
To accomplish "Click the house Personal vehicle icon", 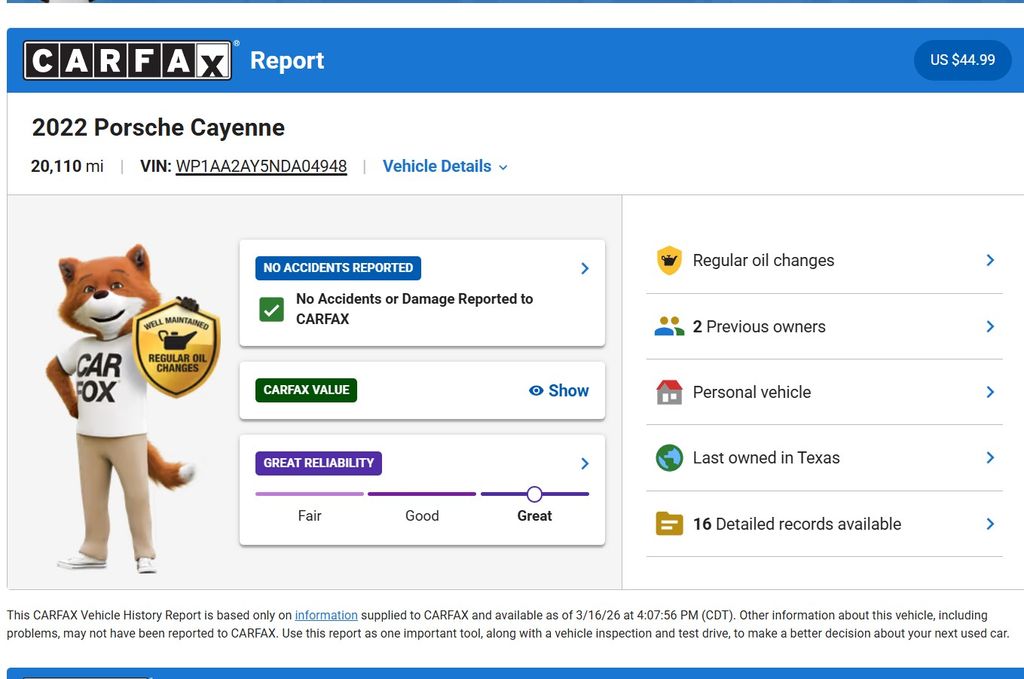I will (669, 392).
